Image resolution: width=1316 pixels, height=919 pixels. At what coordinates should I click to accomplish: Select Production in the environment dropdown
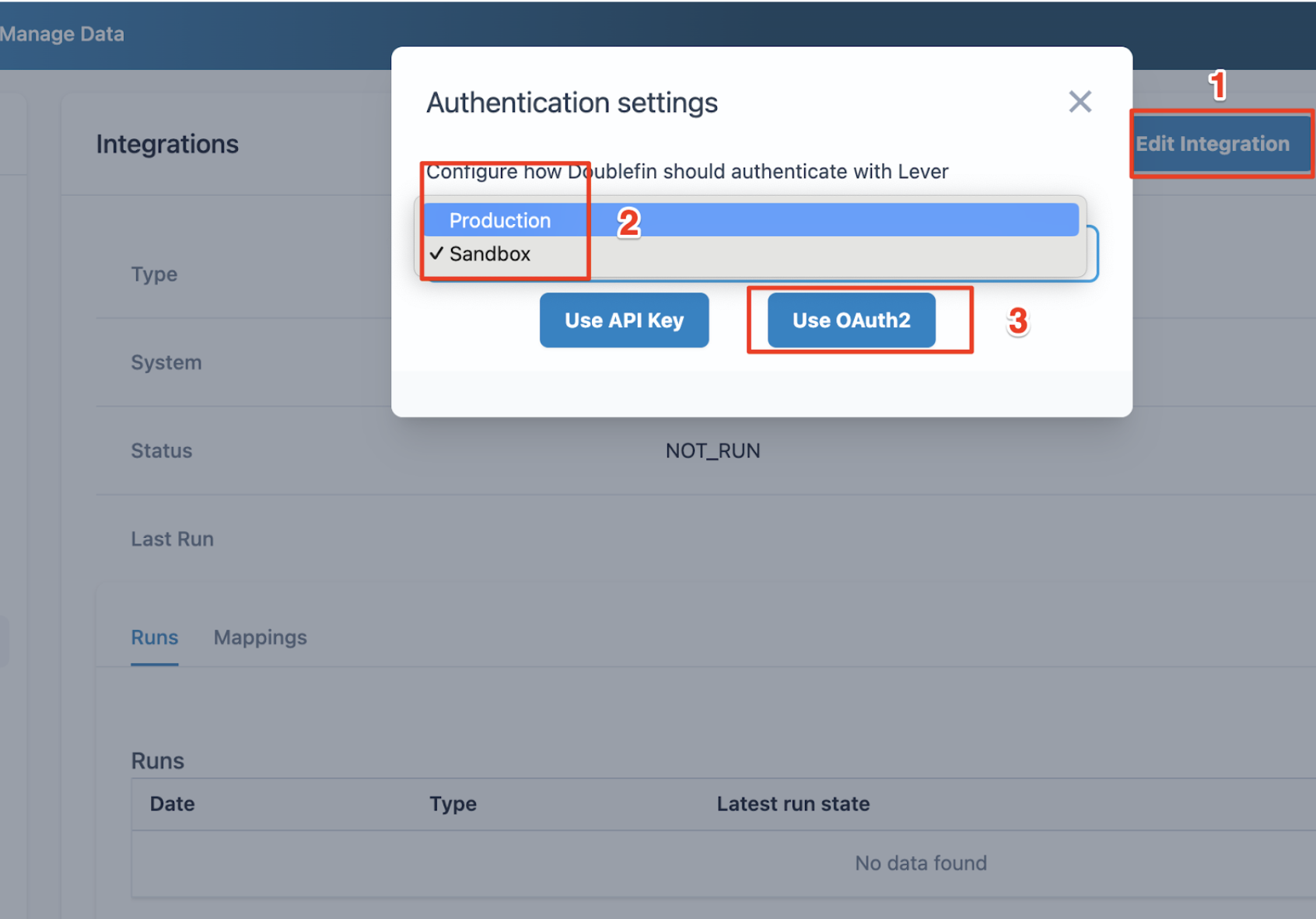tap(500, 220)
